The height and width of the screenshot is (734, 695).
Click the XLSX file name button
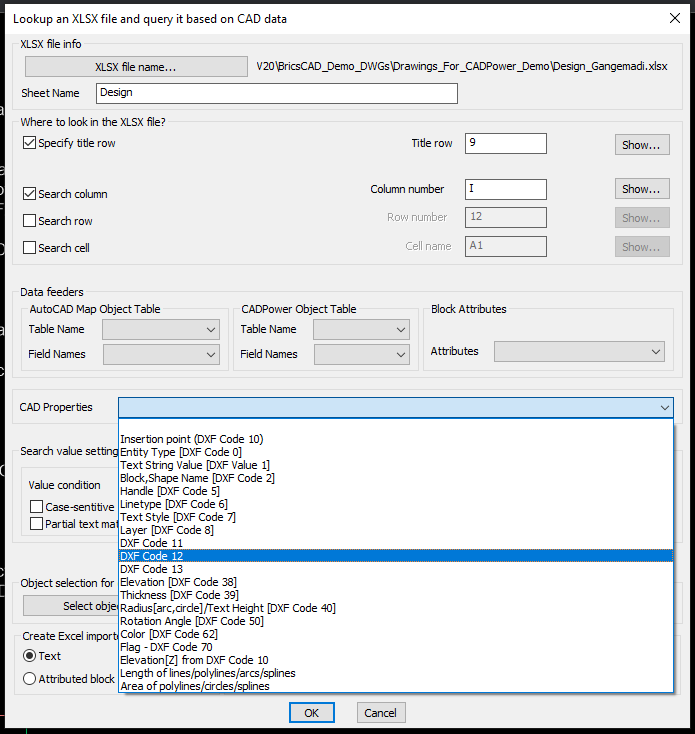coord(135,67)
